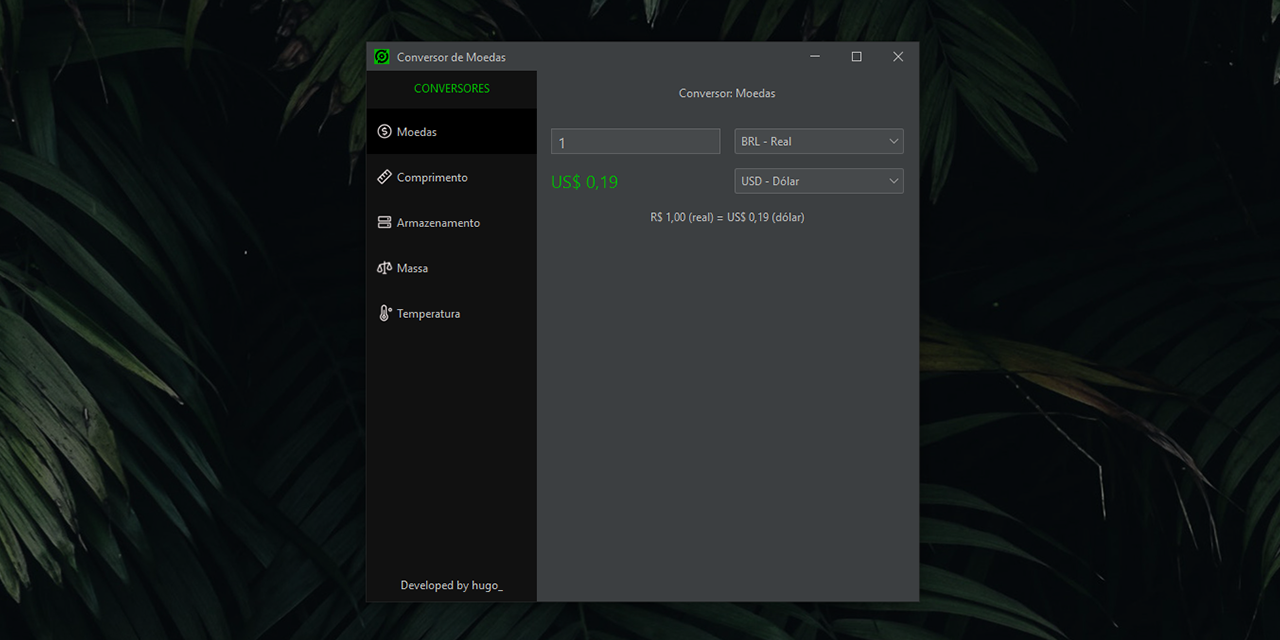The height and width of the screenshot is (640, 1280).
Task: Focus the amount input field showing 1
Action: click(635, 142)
